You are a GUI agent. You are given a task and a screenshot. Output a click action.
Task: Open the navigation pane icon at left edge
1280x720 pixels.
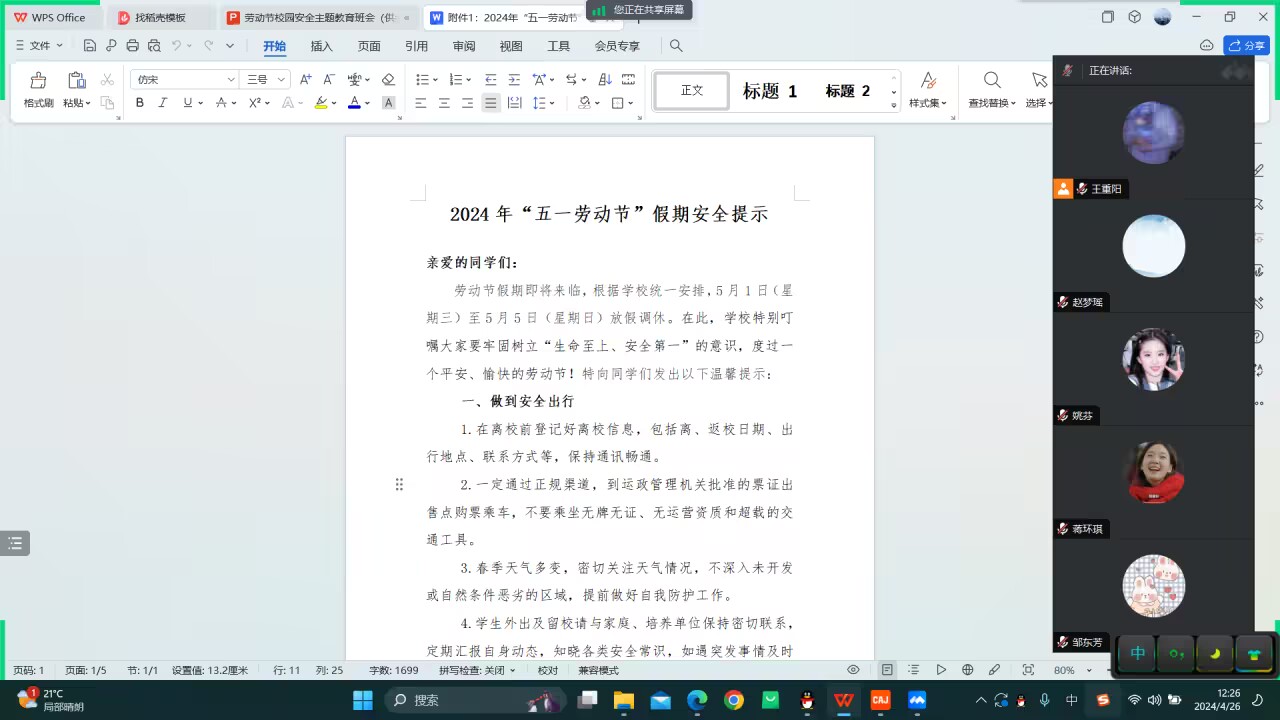pos(14,543)
